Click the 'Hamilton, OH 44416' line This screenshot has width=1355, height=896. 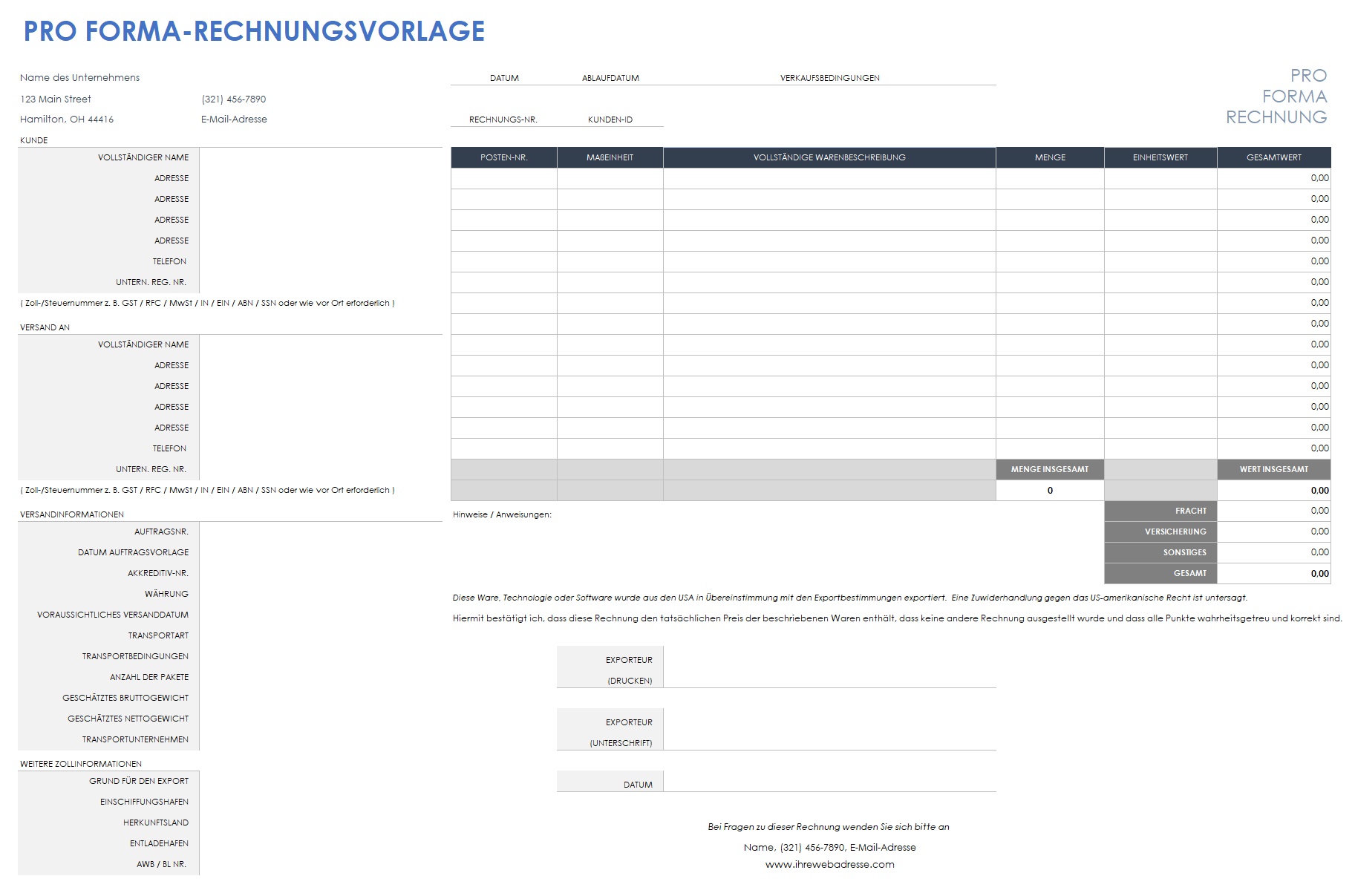tap(67, 120)
